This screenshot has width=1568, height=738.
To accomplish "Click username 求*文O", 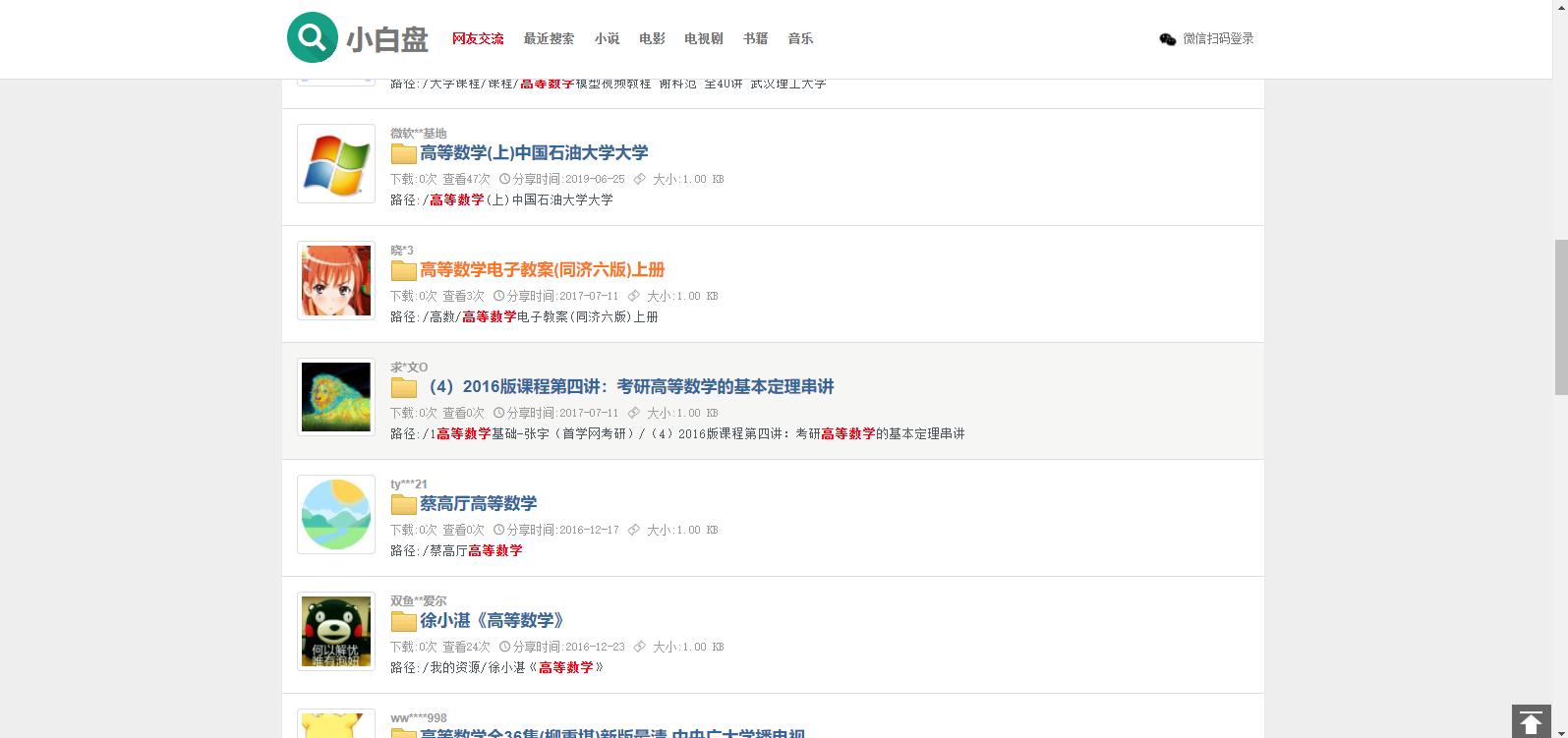I will point(409,368).
